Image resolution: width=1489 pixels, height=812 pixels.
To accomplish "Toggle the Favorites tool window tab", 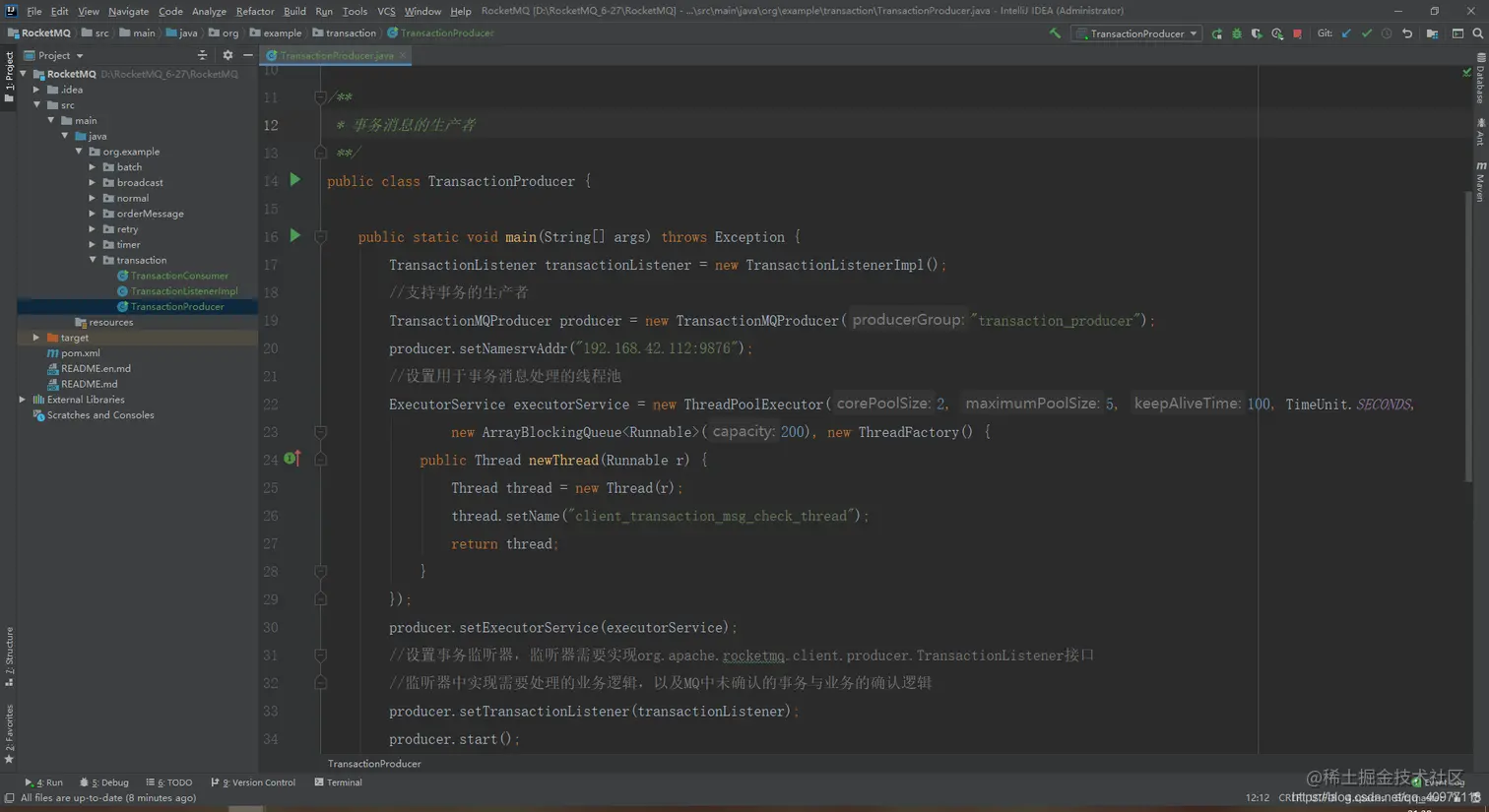I will (9, 733).
